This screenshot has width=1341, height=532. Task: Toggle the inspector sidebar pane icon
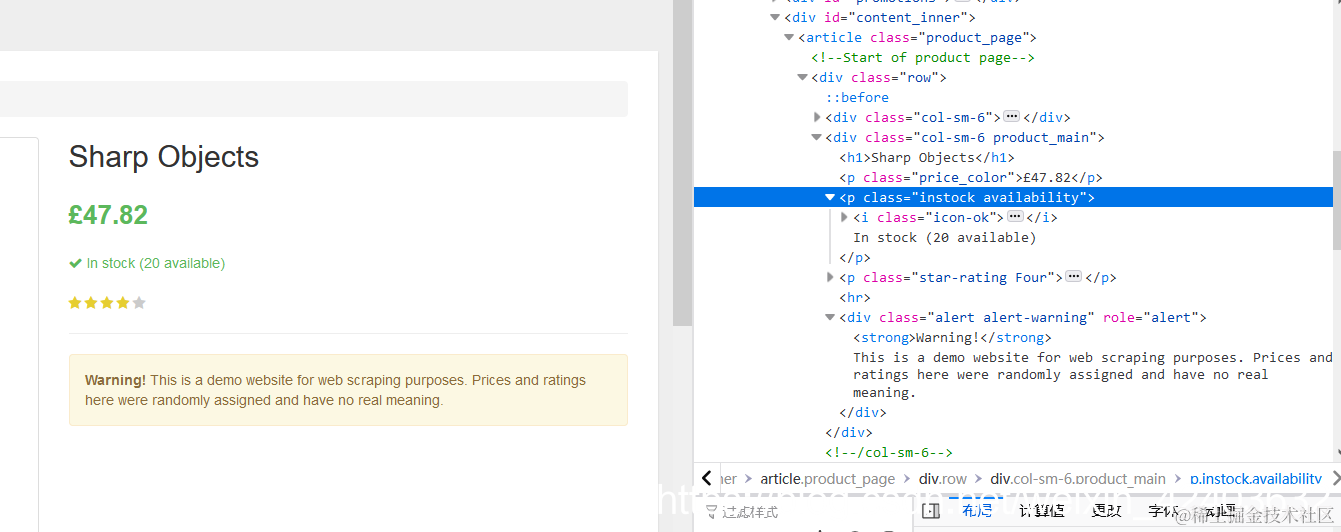(x=931, y=511)
